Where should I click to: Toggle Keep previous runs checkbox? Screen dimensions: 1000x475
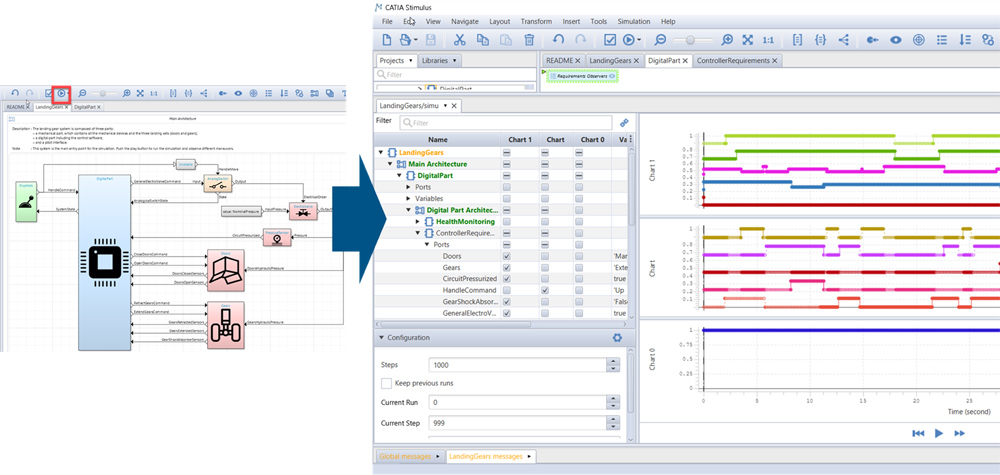(386, 383)
